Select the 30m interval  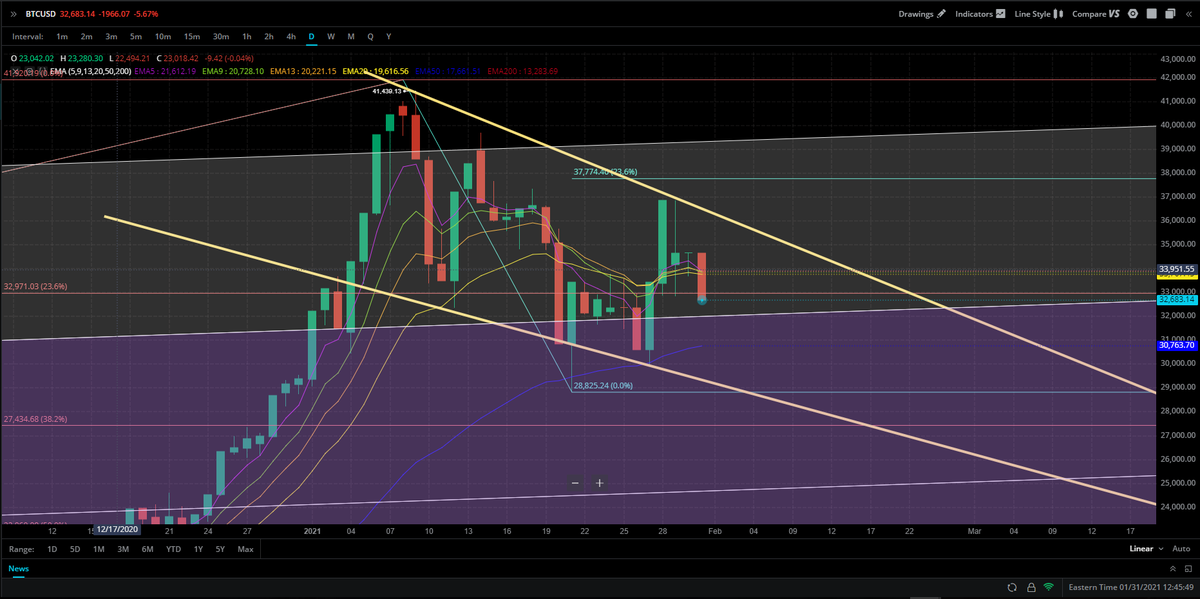tap(222, 36)
